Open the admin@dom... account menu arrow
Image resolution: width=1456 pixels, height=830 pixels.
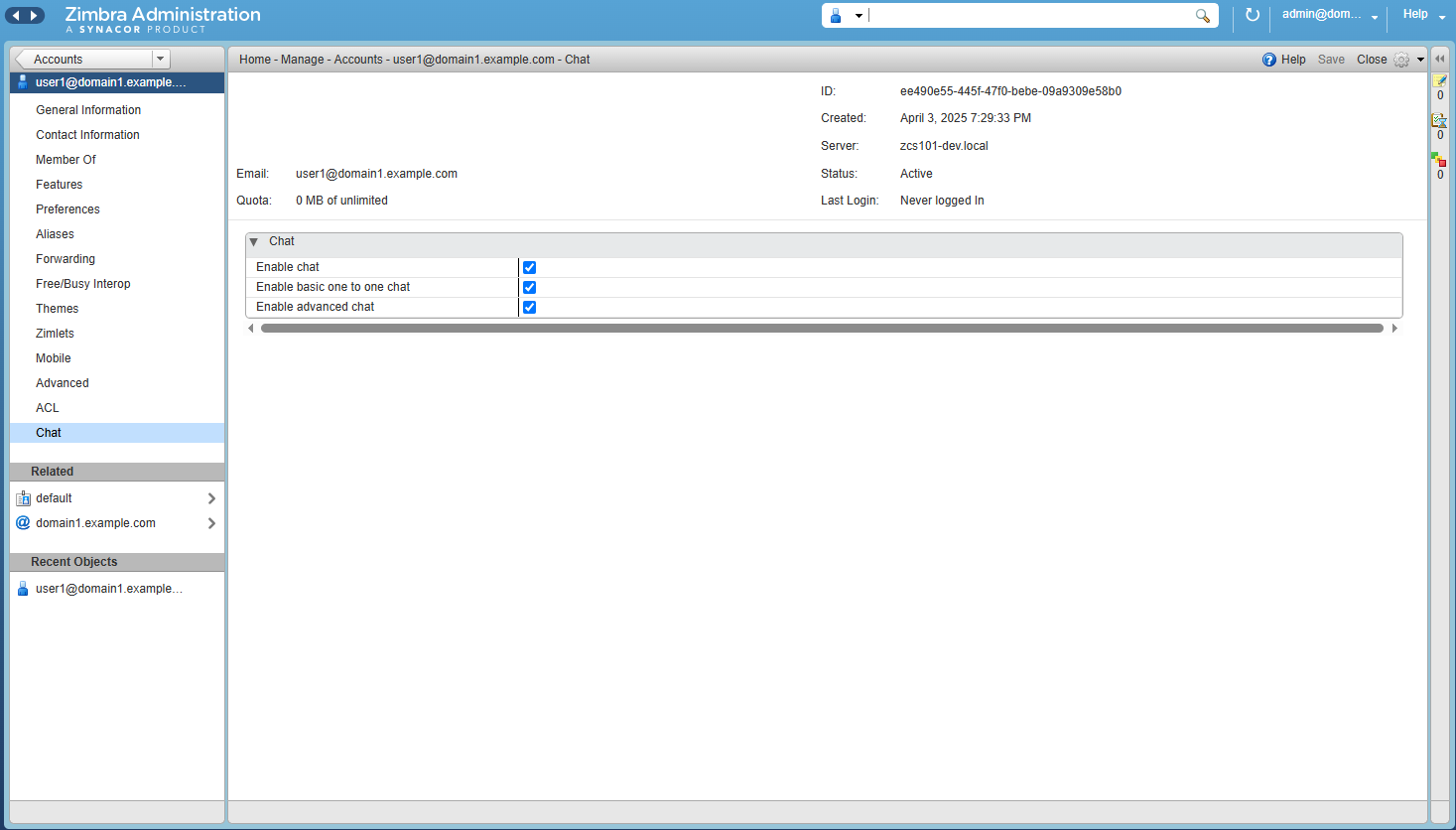(1375, 17)
